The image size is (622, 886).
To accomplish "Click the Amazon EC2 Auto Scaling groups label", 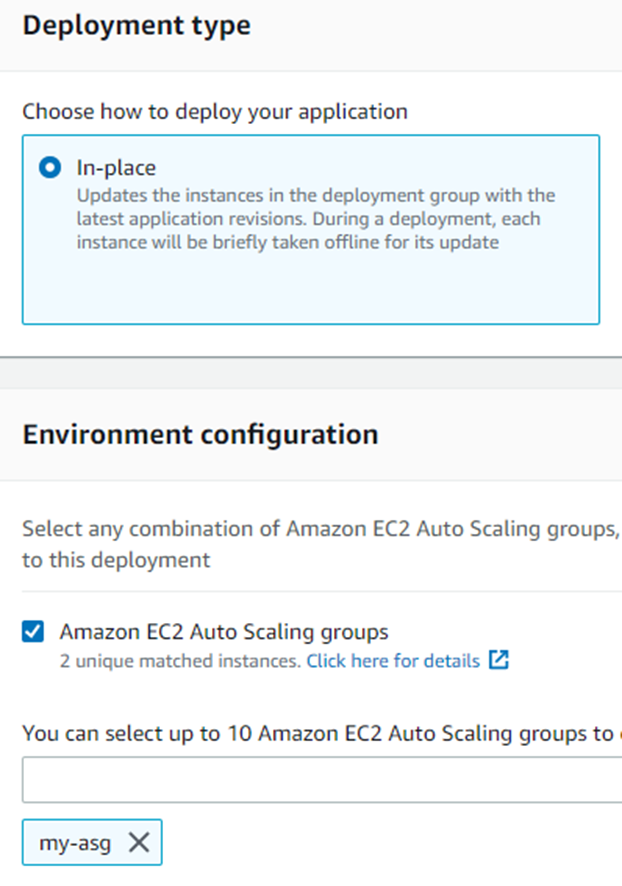I will coord(224,632).
